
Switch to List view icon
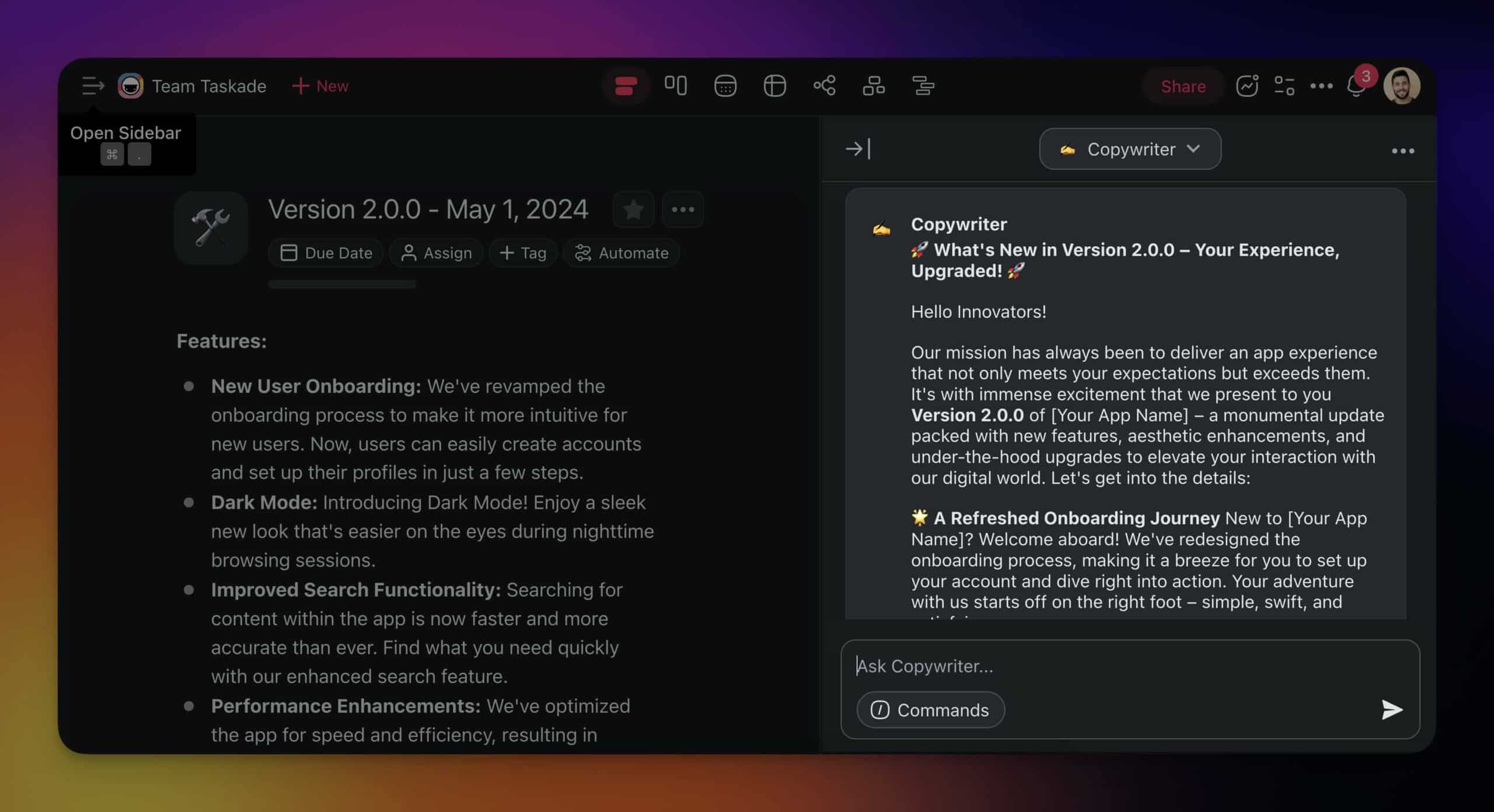click(x=626, y=86)
